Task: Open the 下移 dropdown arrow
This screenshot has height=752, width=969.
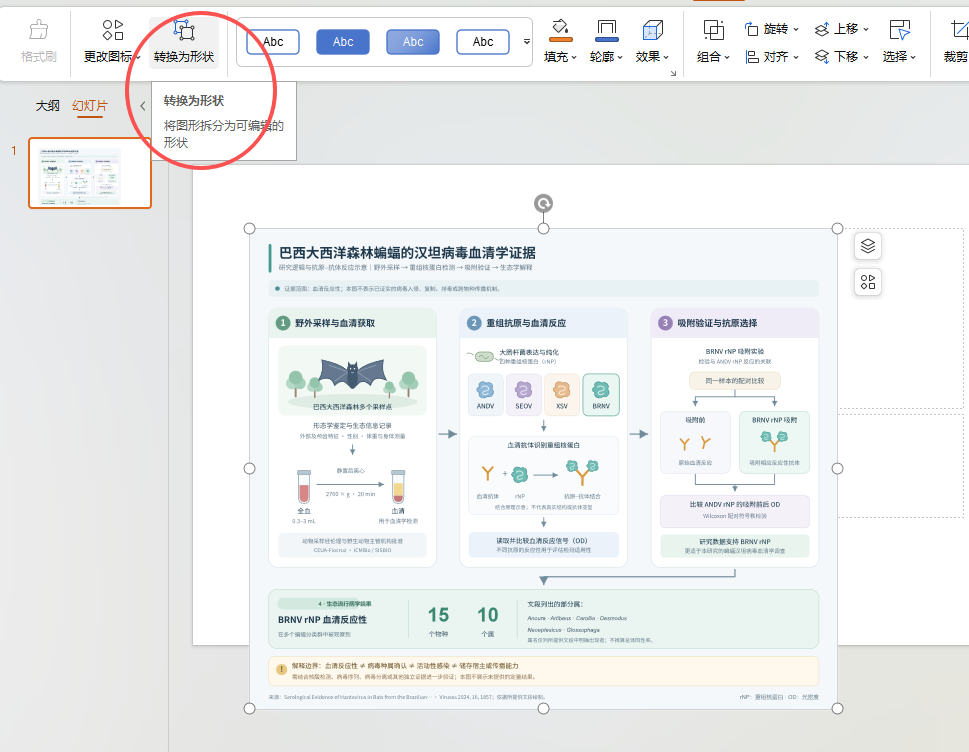Action: coord(866,57)
